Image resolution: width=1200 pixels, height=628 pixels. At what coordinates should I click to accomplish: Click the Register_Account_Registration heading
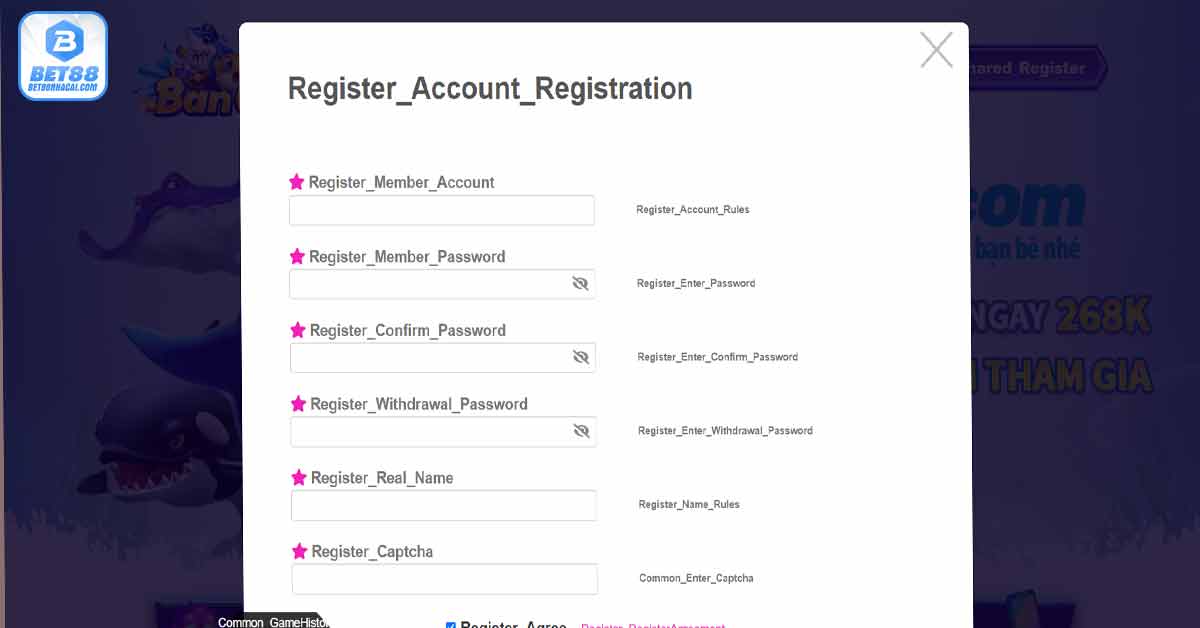tap(490, 88)
